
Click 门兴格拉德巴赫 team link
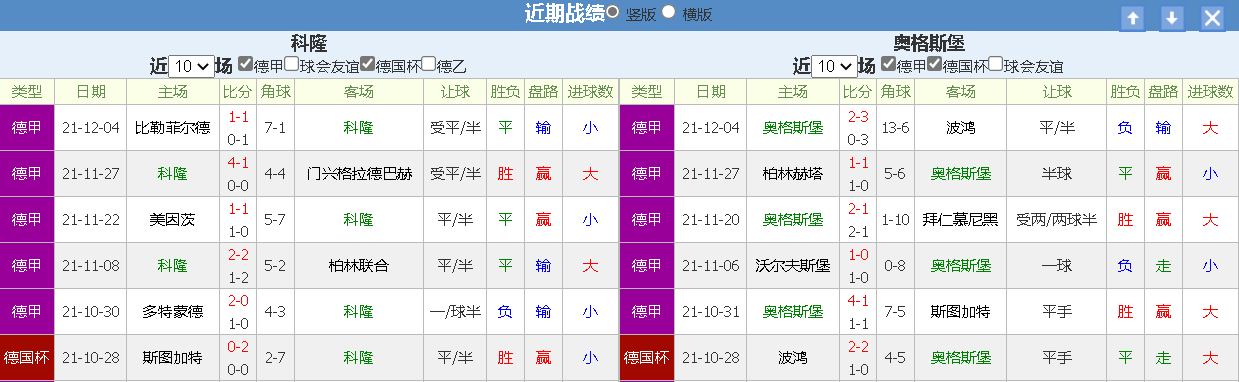359,174
